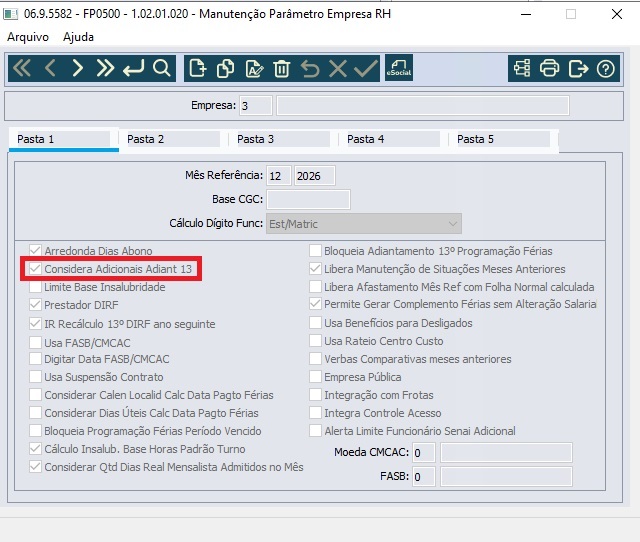Toggle Considerar Qtd Dias Real Mensalista Admitidos
This screenshot has height=542, width=640.
point(36,466)
